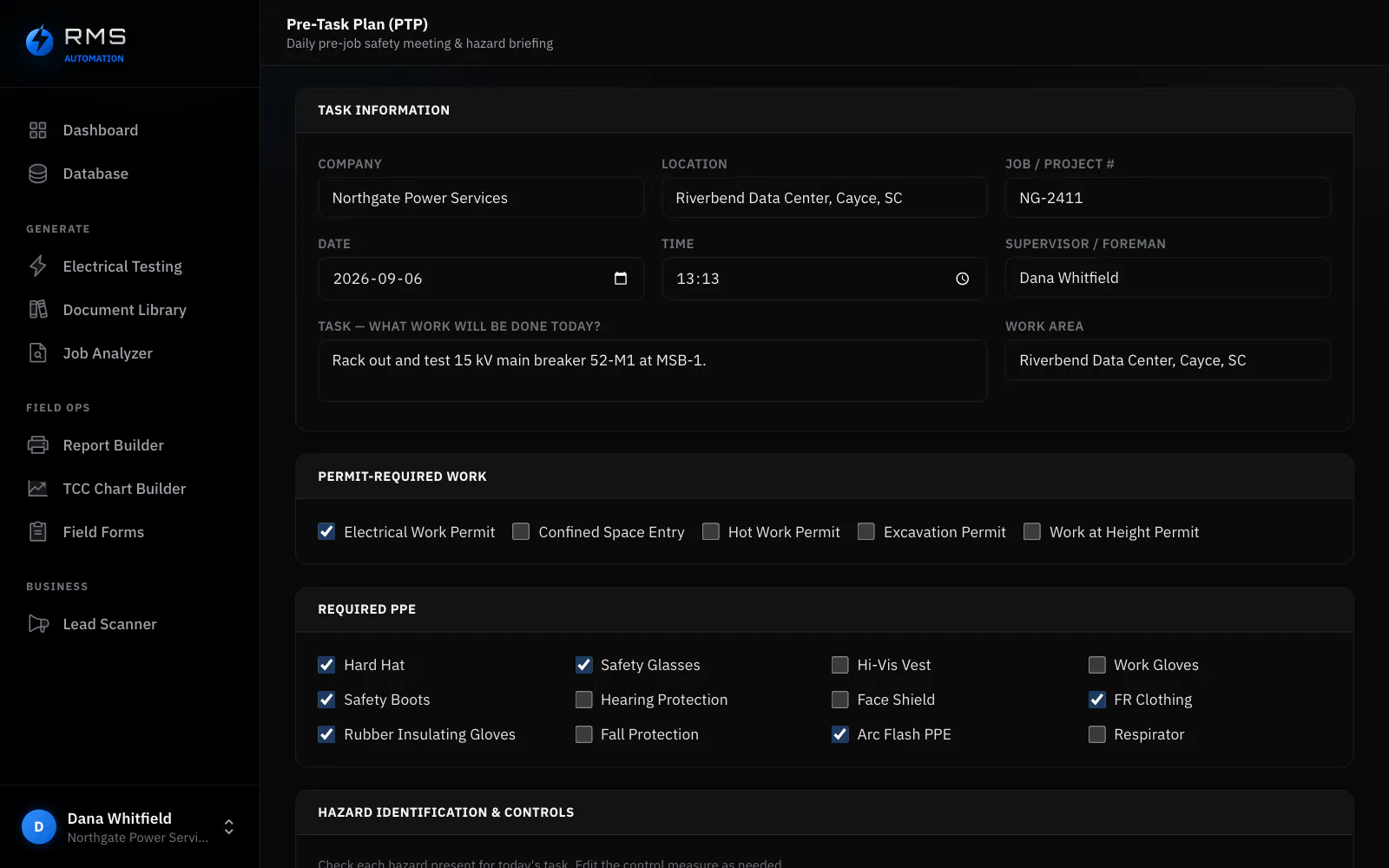Click the RMS Automation lightning logo

39,40
